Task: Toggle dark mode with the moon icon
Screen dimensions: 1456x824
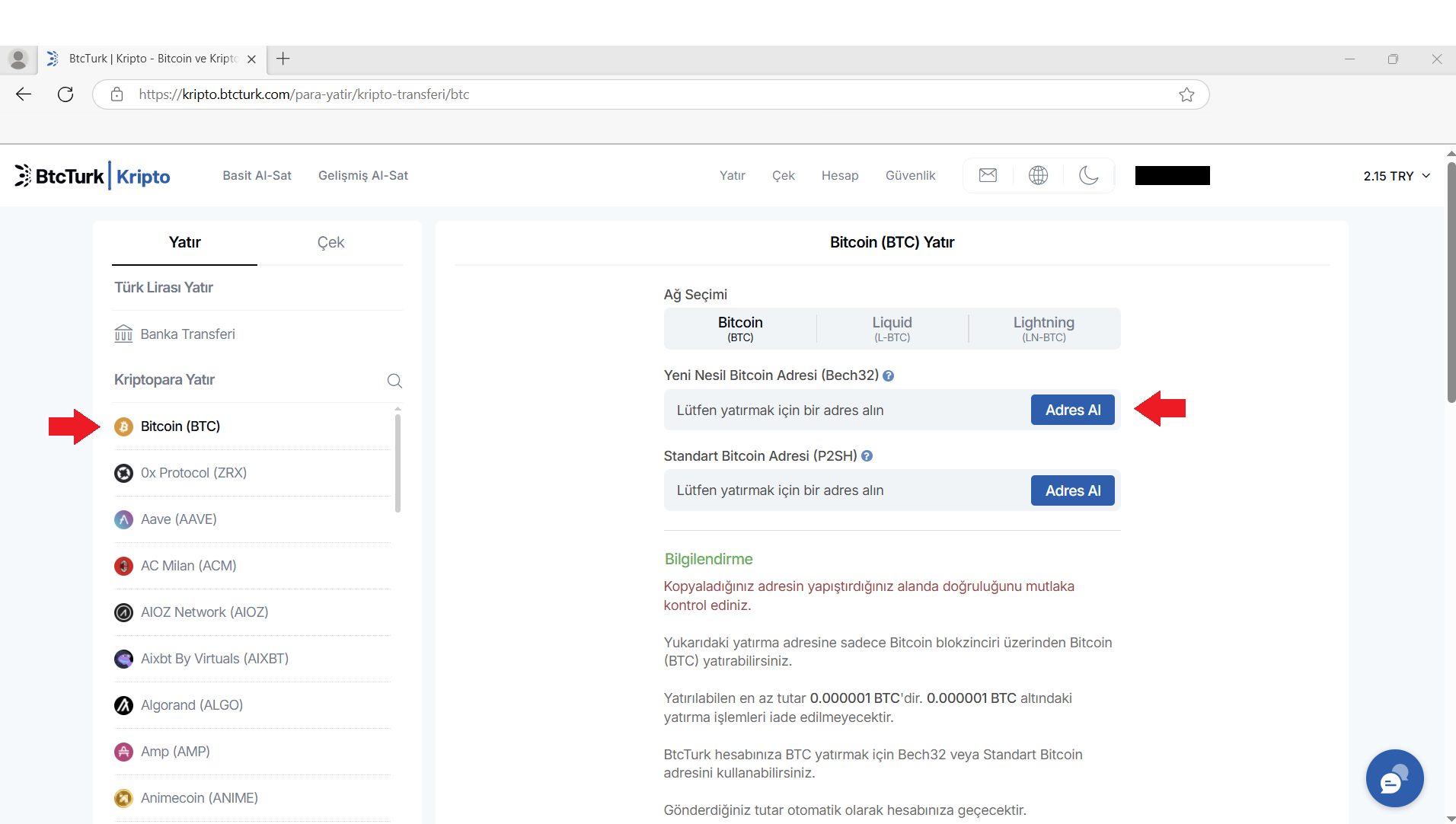Action: coord(1088,175)
